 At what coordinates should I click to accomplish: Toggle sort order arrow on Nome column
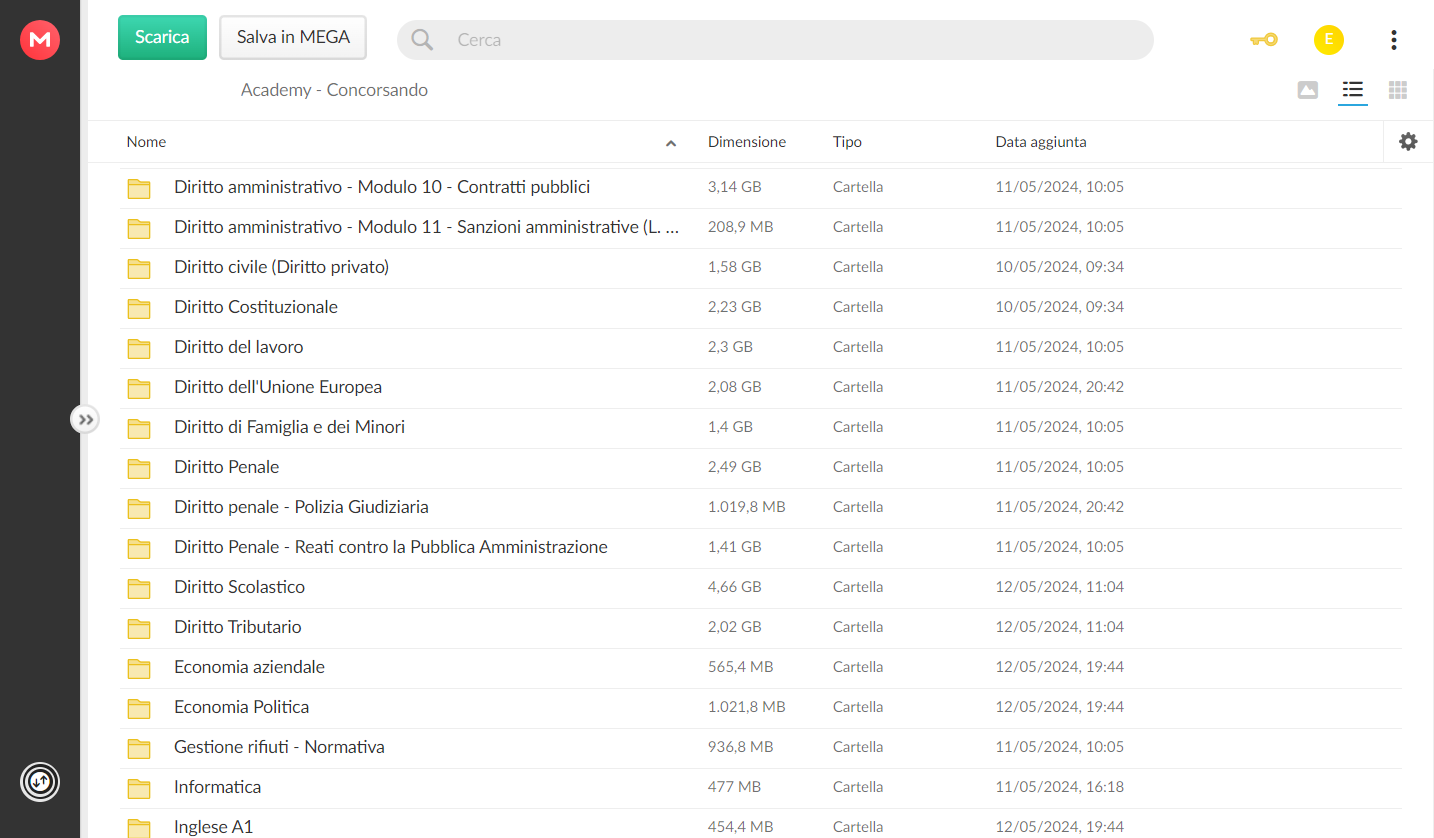[671, 143]
